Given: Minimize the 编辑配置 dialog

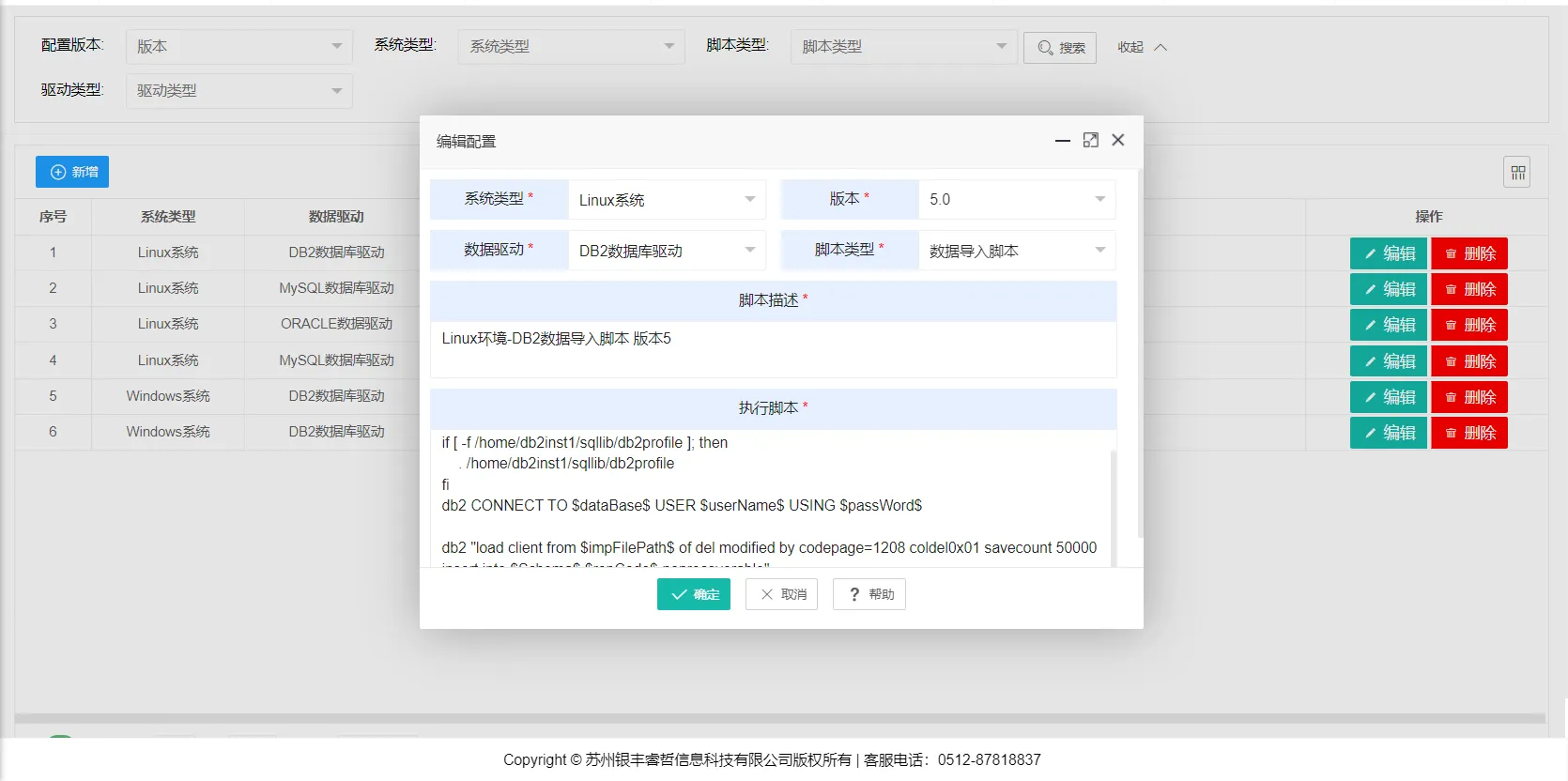Looking at the screenshot, I should [1062, 141].
